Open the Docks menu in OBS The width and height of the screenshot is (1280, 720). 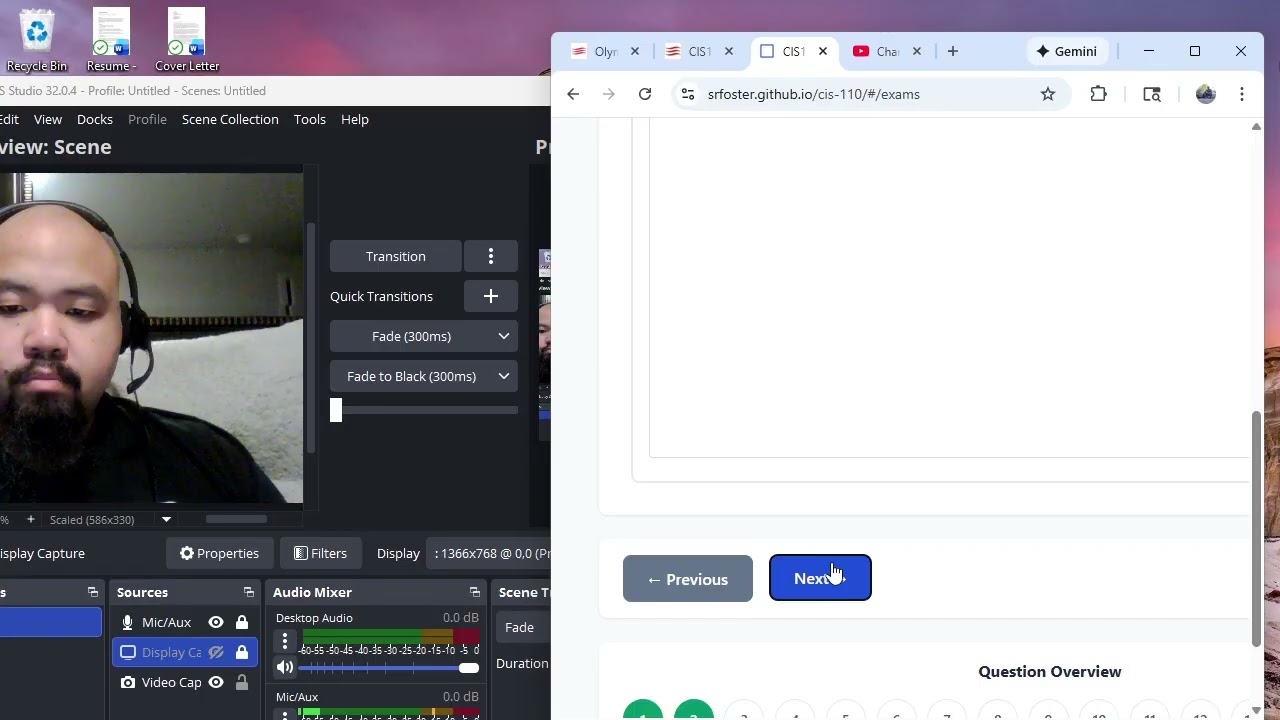pyautogui.click(x=95, y=119)
